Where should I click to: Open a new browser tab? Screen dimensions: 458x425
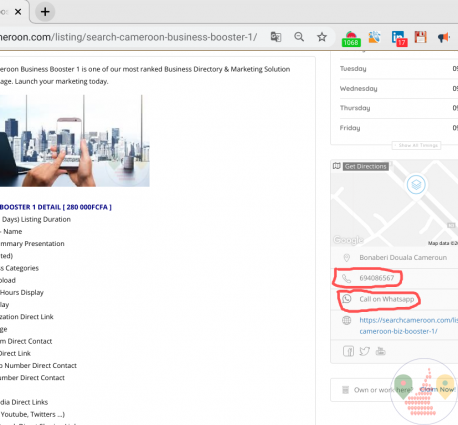point(45,12)
